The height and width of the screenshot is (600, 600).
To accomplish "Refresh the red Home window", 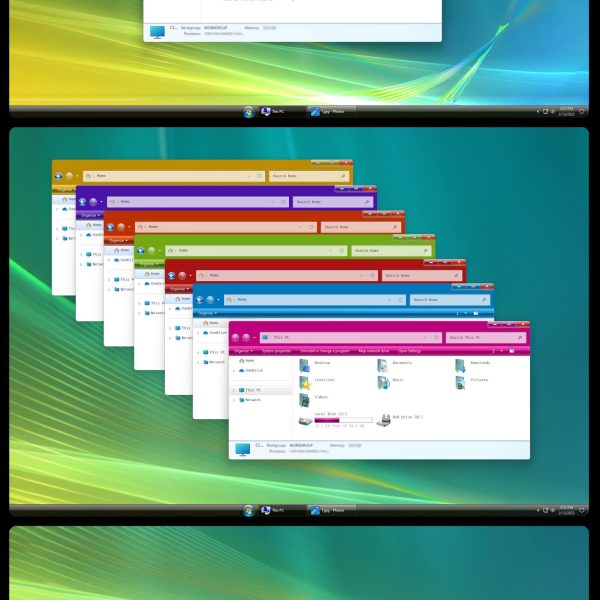I will 372,276.
